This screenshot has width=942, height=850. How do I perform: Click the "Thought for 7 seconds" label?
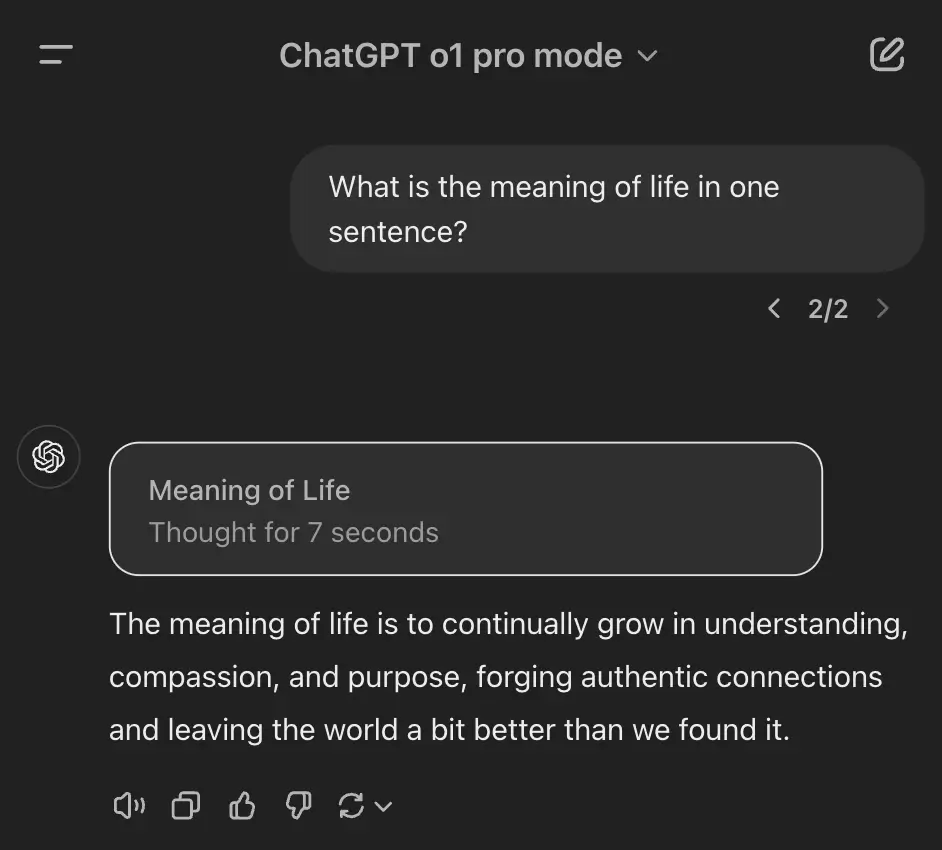[293, 532]
